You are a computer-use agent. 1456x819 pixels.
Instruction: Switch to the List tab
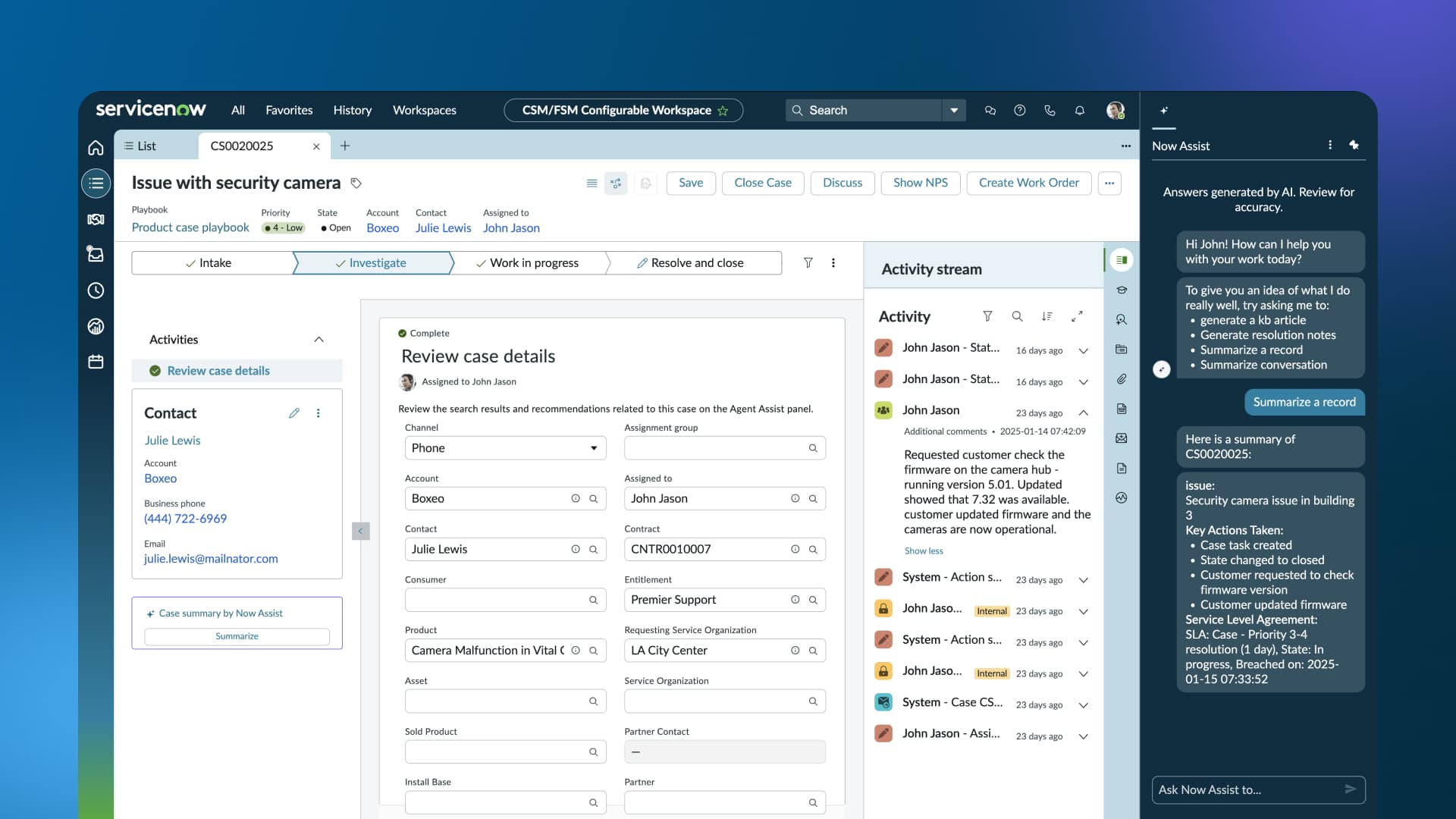pyautogui.click(x=141, y=146)
